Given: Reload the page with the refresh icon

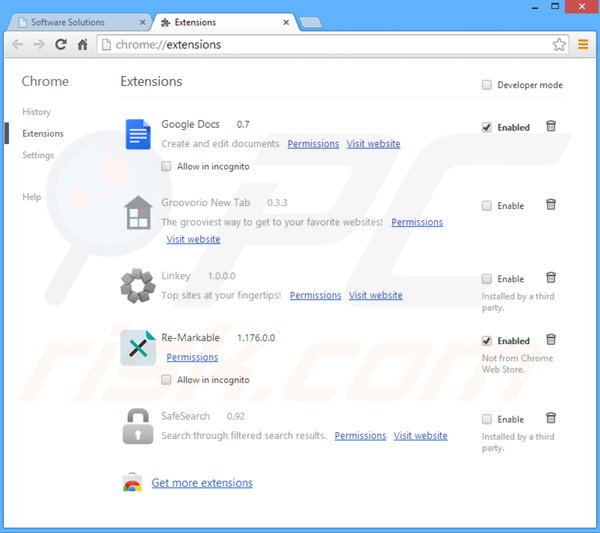Looking at the screenshot, I should 61,45.
